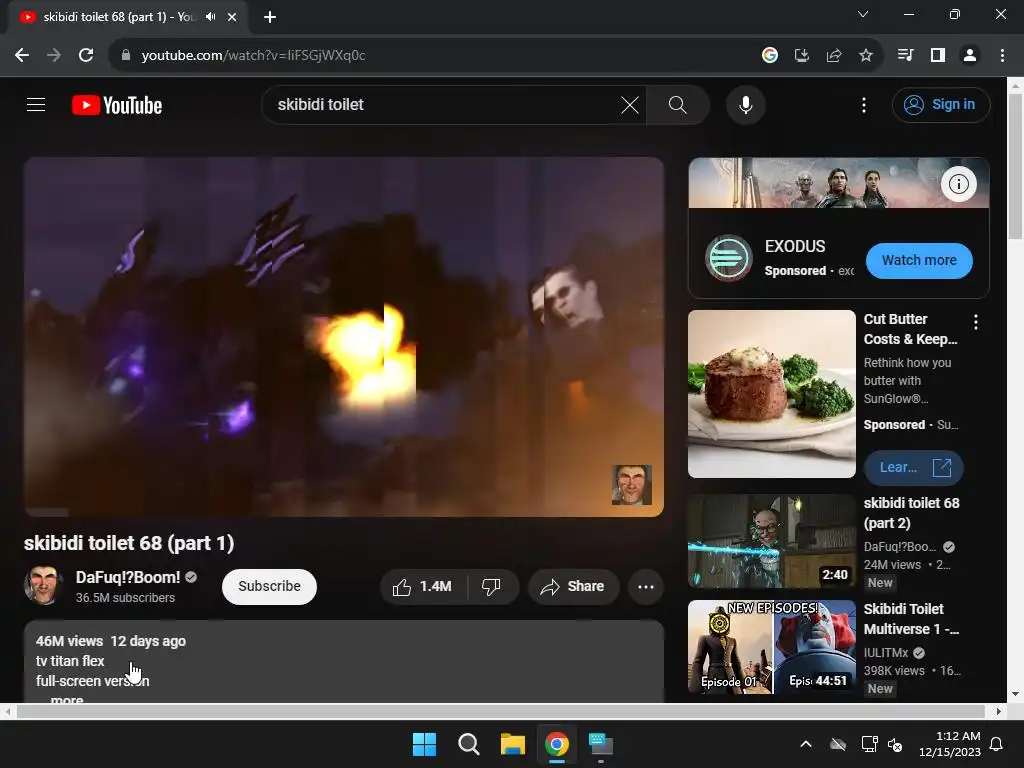Reload the page
This screenshot has width=1024, height=768.
(86, 56)
